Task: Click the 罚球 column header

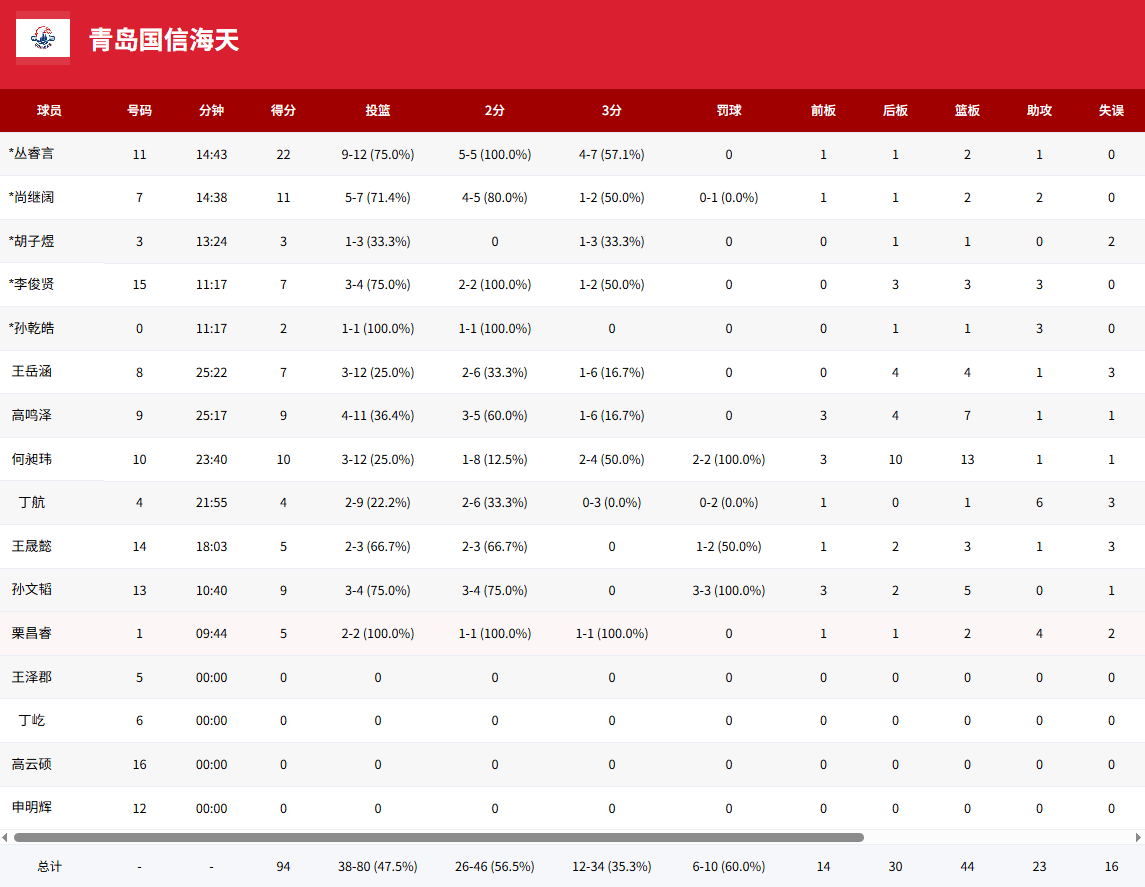Action: tap(729, 111)
